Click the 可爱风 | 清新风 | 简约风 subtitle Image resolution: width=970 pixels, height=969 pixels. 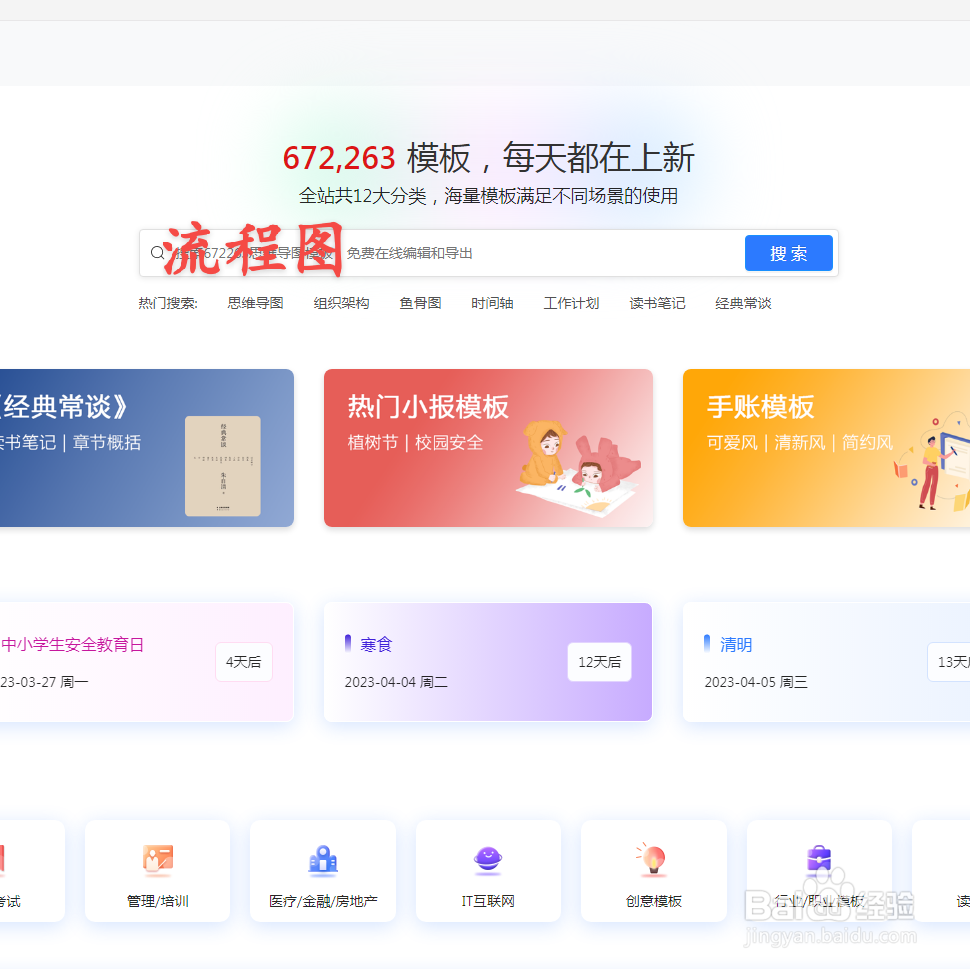click(x=800, y=442)
